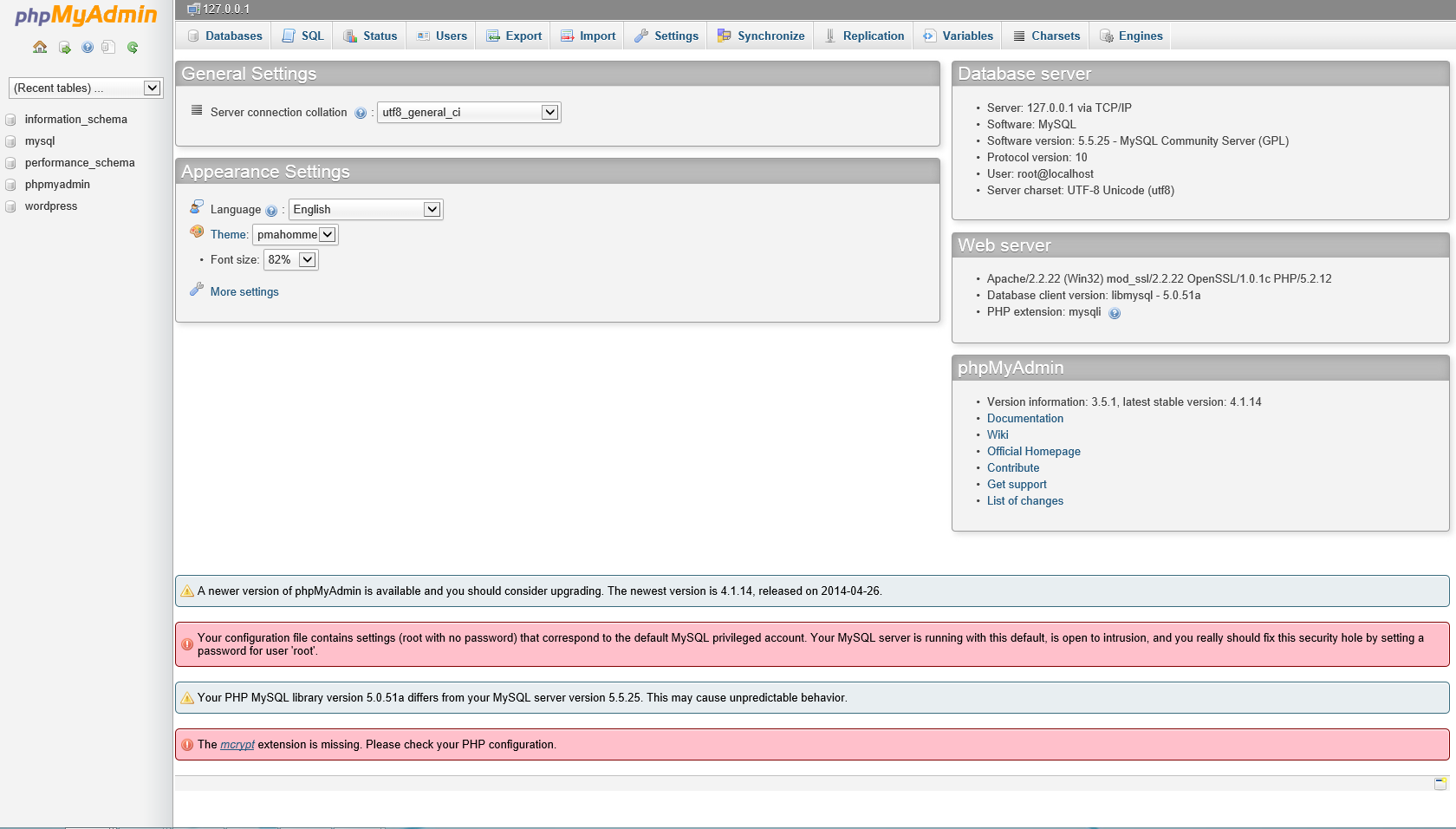
Task: Open the List of changes link
Action: [x=1025, y=501]
